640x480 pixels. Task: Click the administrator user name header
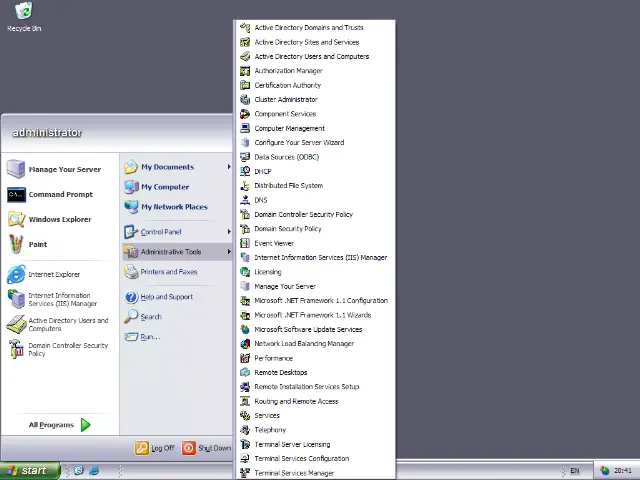(47, 133)
